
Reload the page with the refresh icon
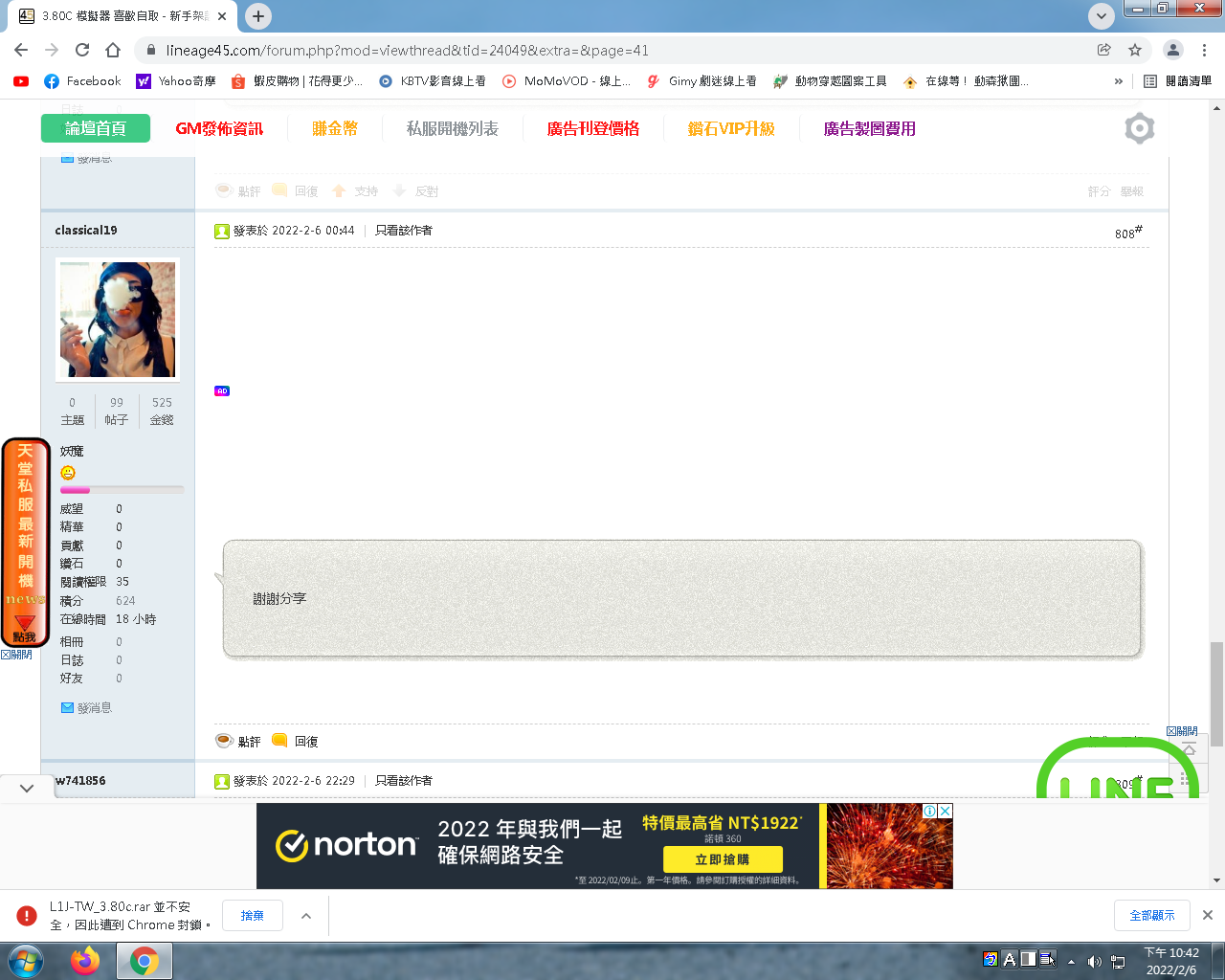[82, 50]
